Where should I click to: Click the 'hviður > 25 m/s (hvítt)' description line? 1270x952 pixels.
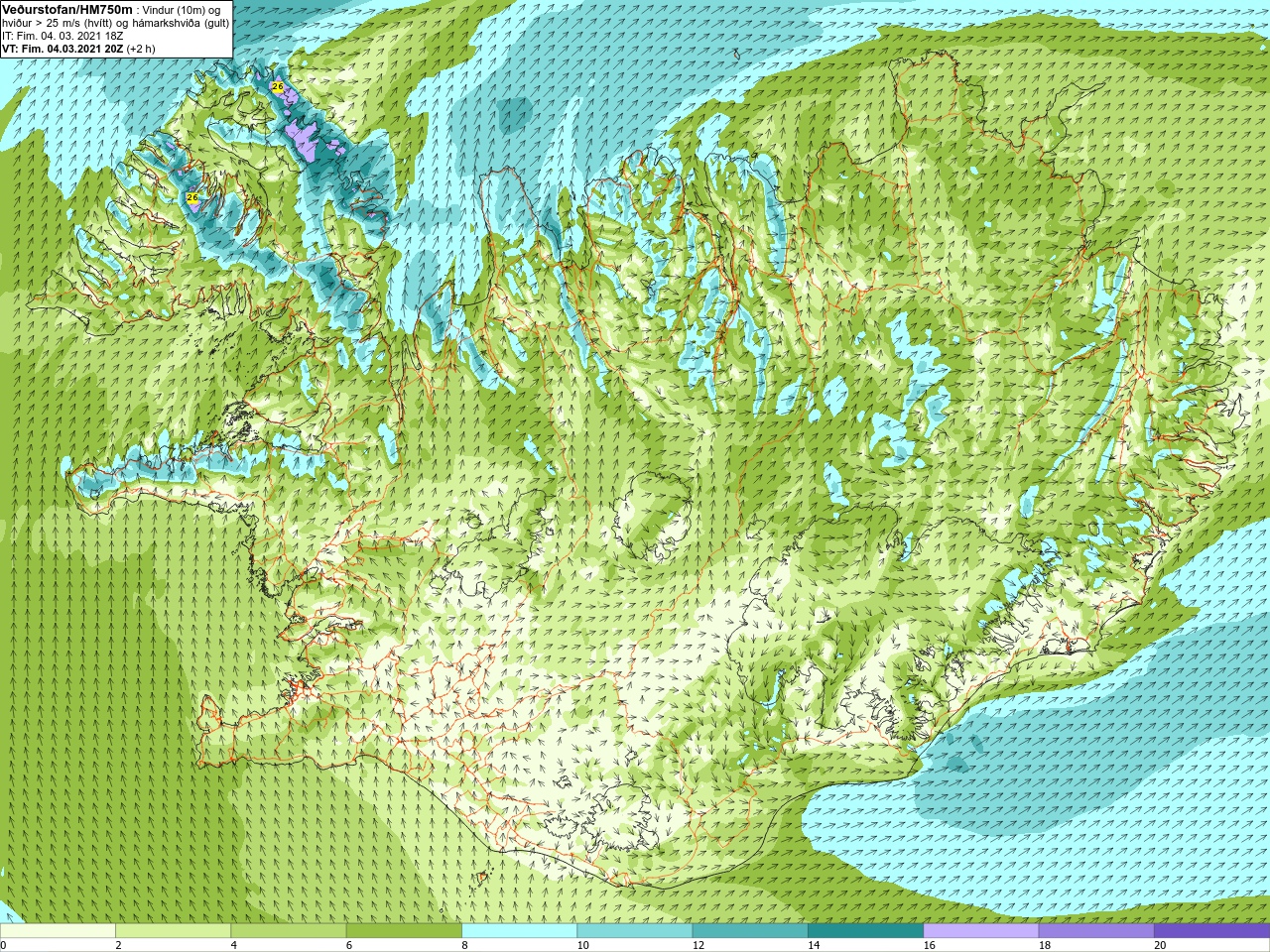[x=115, y=22]
